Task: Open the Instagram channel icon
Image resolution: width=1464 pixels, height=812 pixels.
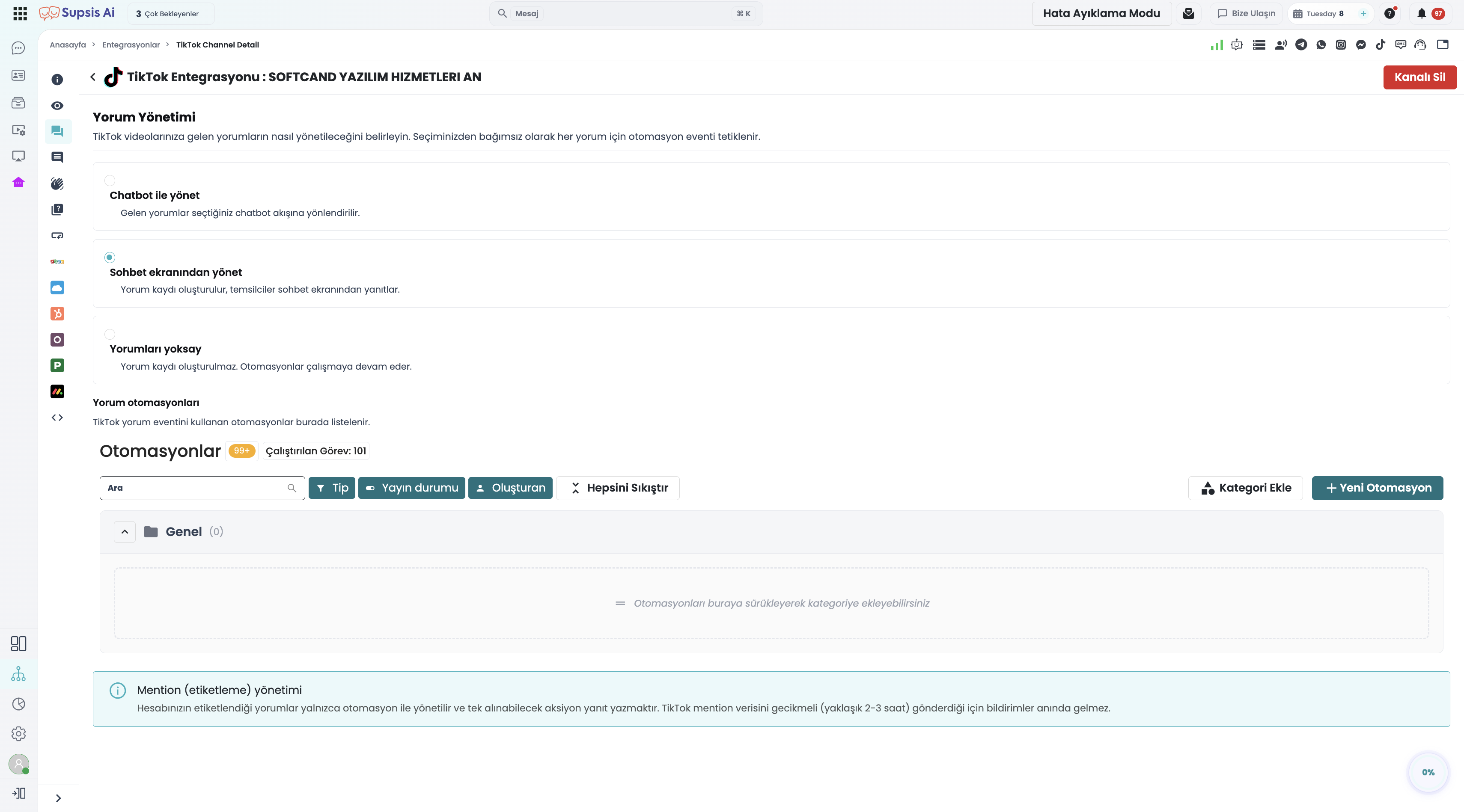Action: point(1341,45)
